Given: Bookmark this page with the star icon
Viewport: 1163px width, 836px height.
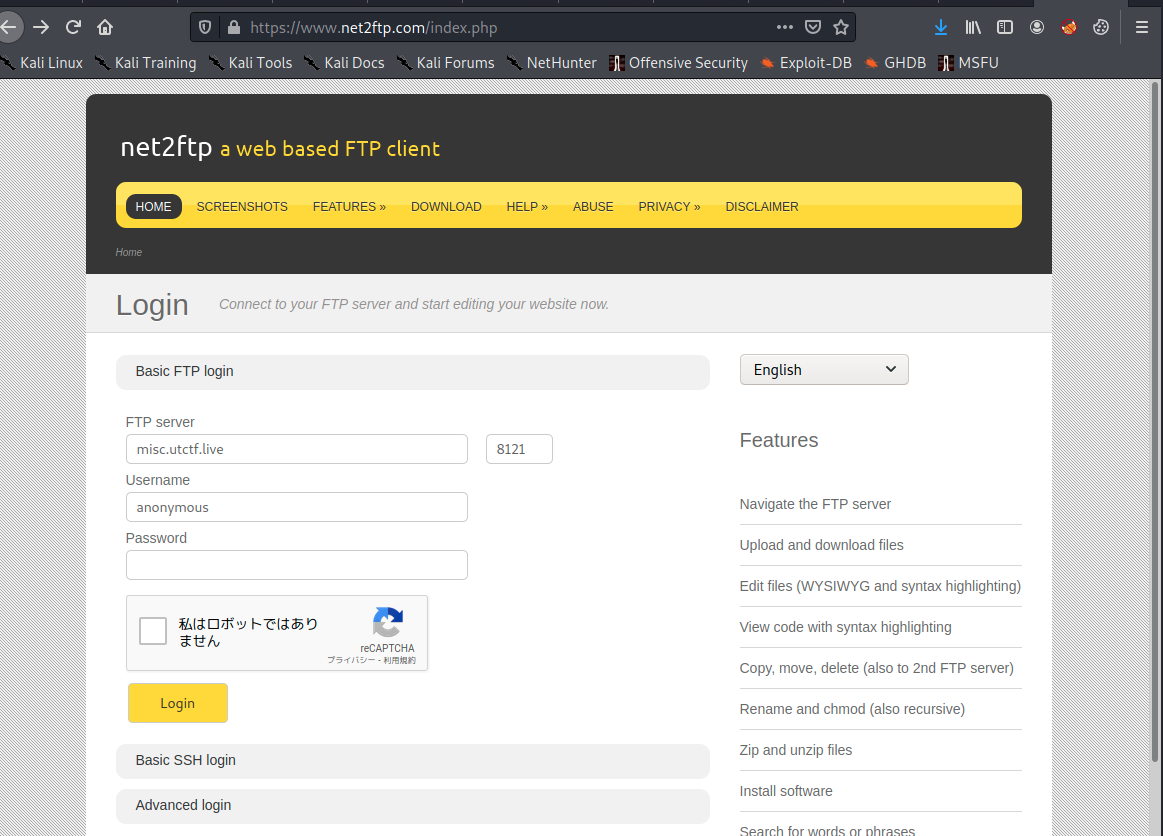Looking at the screenshot, I should tap(840, 27).
